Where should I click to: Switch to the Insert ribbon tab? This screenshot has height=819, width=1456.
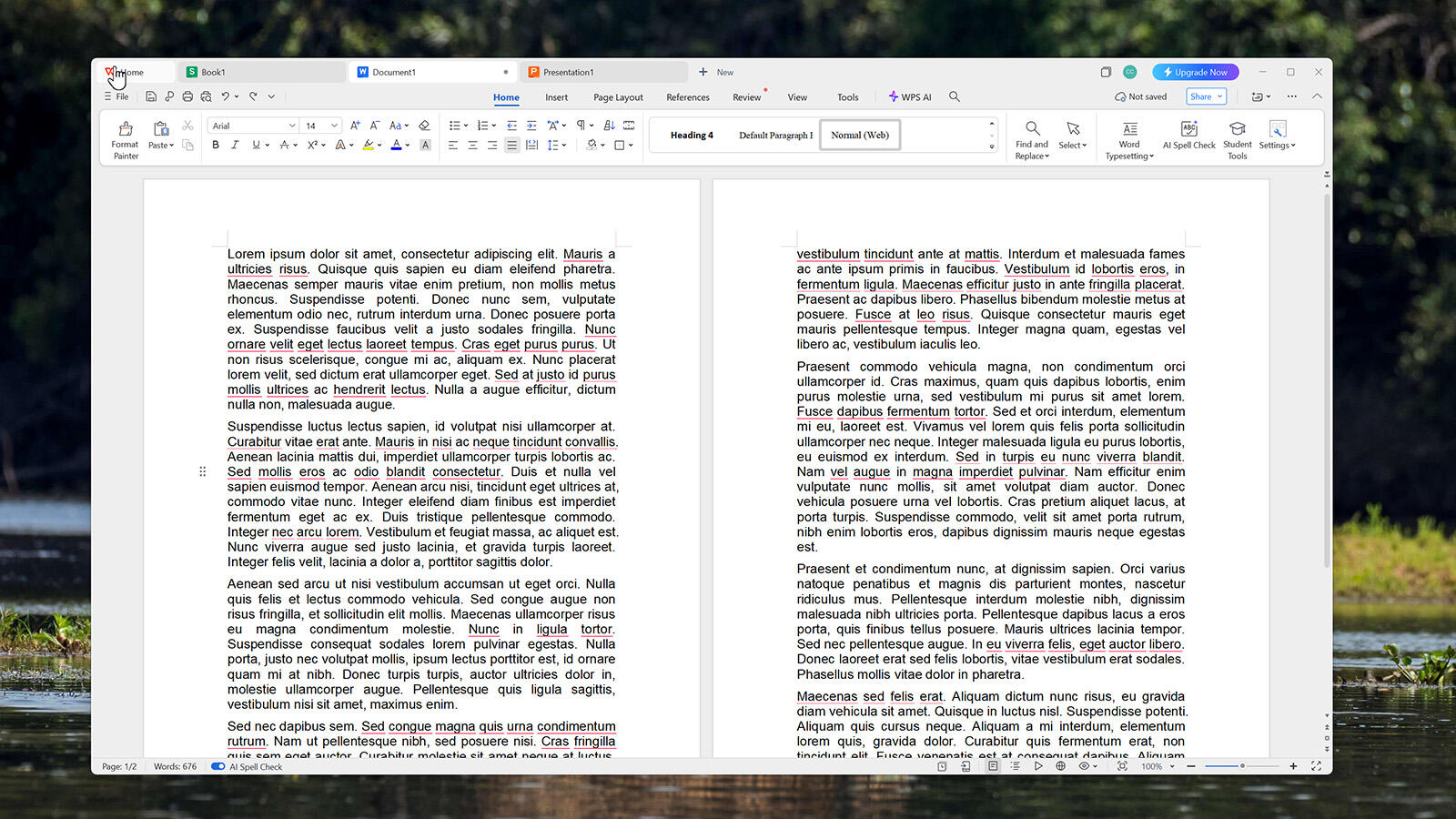(556, 97)
